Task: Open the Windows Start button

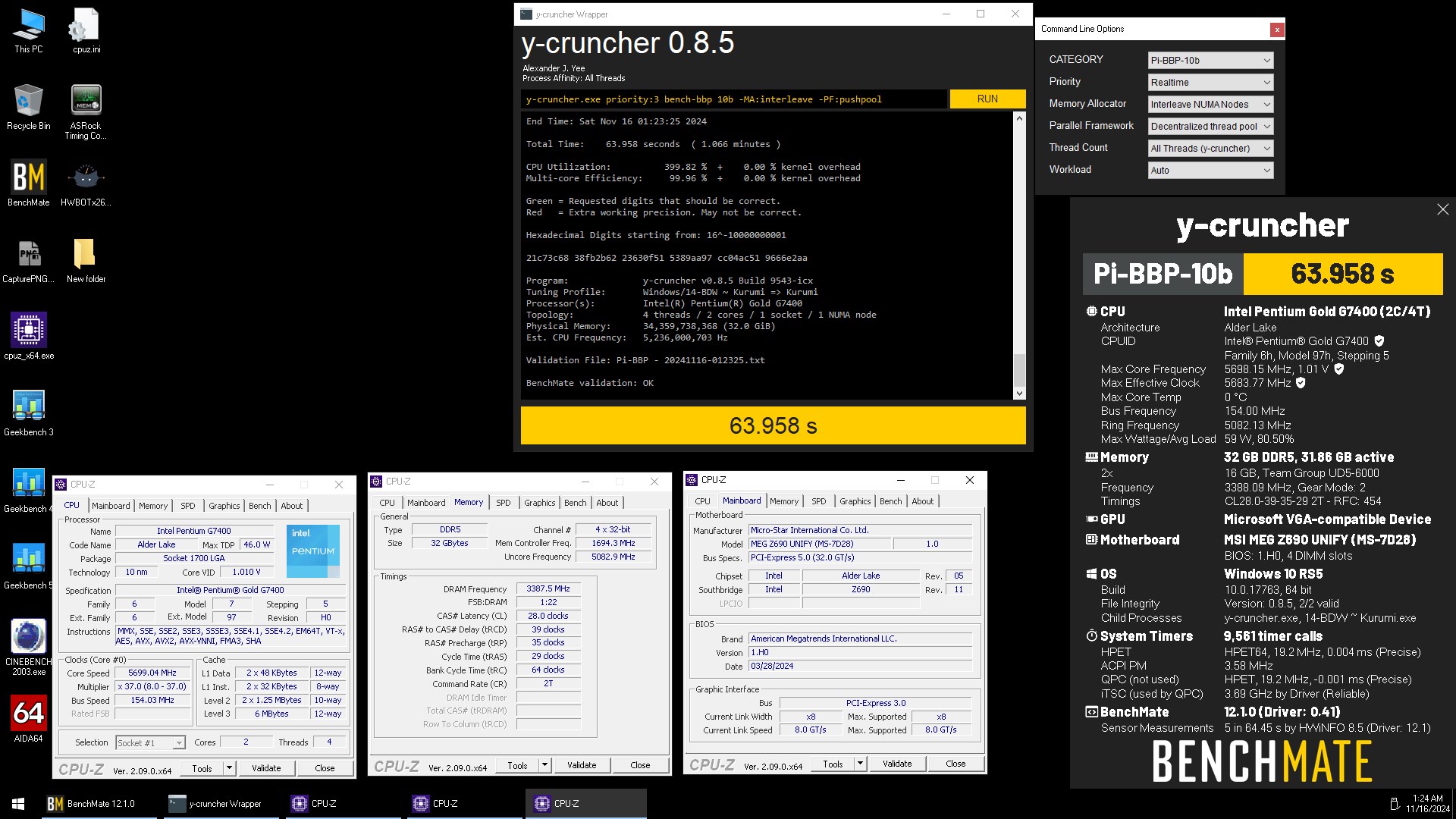Action: [18, 804]
